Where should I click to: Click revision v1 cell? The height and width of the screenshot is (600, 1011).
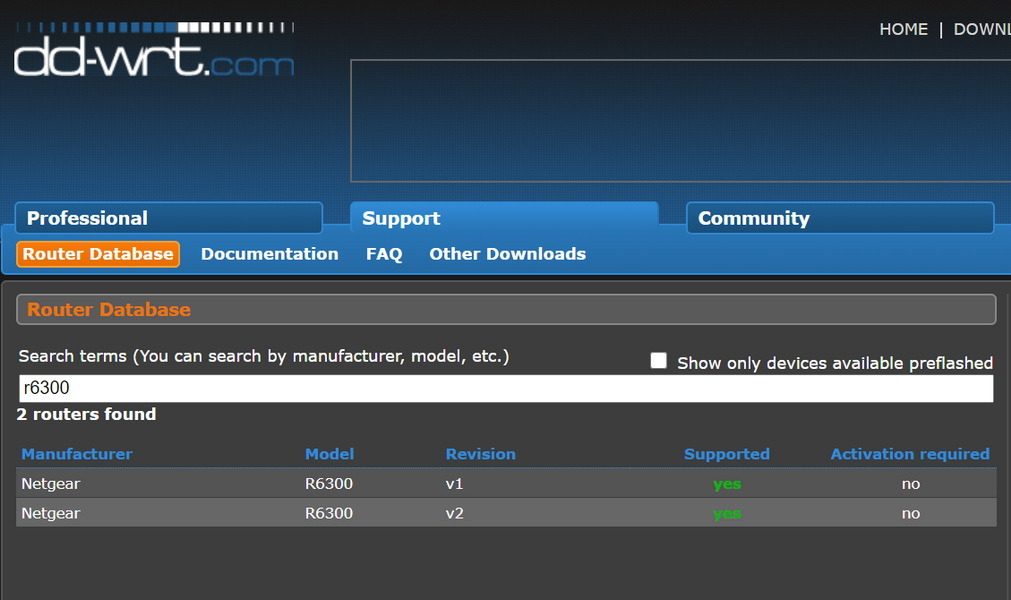pos(455,483)
